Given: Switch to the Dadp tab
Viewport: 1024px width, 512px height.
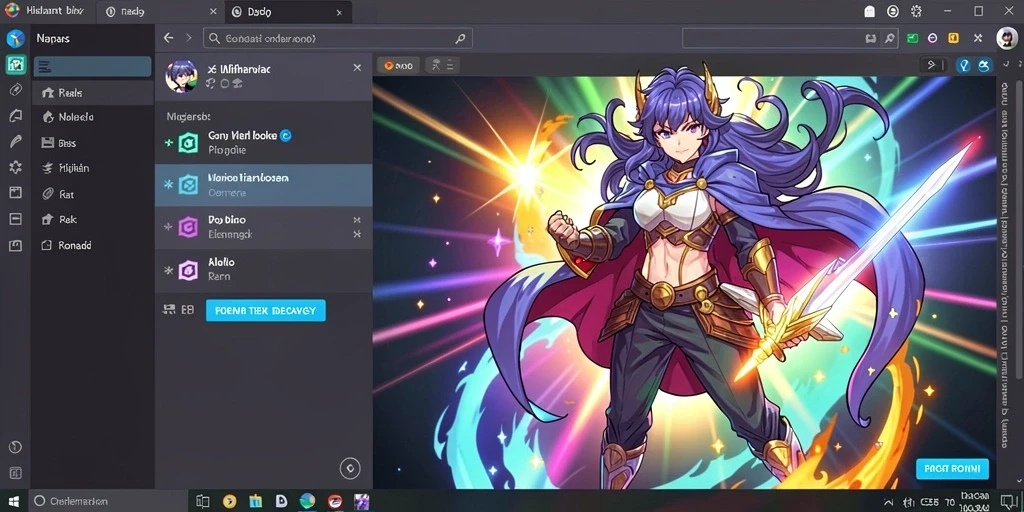Looking at the screenshot, I should [x=289, y=12].
